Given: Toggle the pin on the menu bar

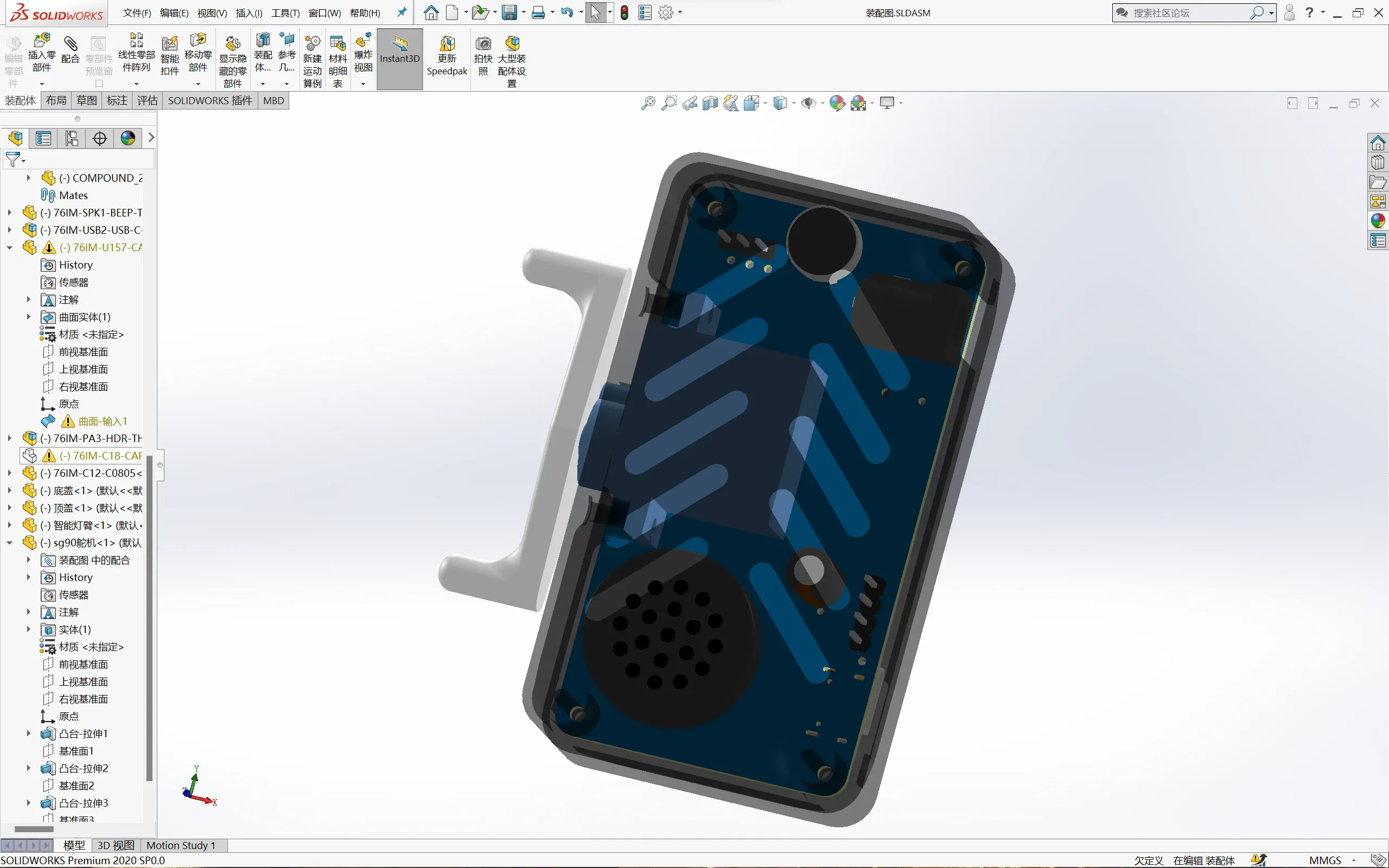Looking at the screenshot, I should (x=402, y=12).
